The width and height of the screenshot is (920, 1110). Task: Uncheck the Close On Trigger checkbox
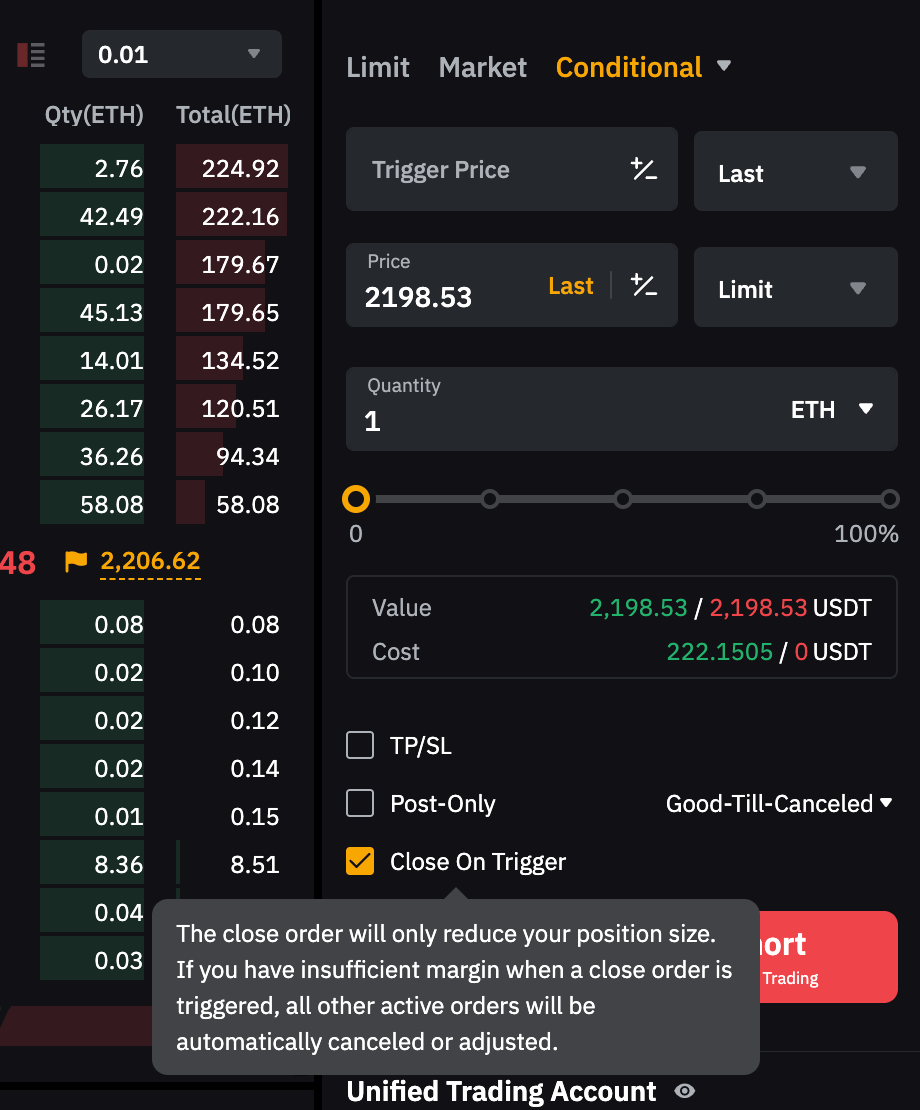(x=360, y=861)
